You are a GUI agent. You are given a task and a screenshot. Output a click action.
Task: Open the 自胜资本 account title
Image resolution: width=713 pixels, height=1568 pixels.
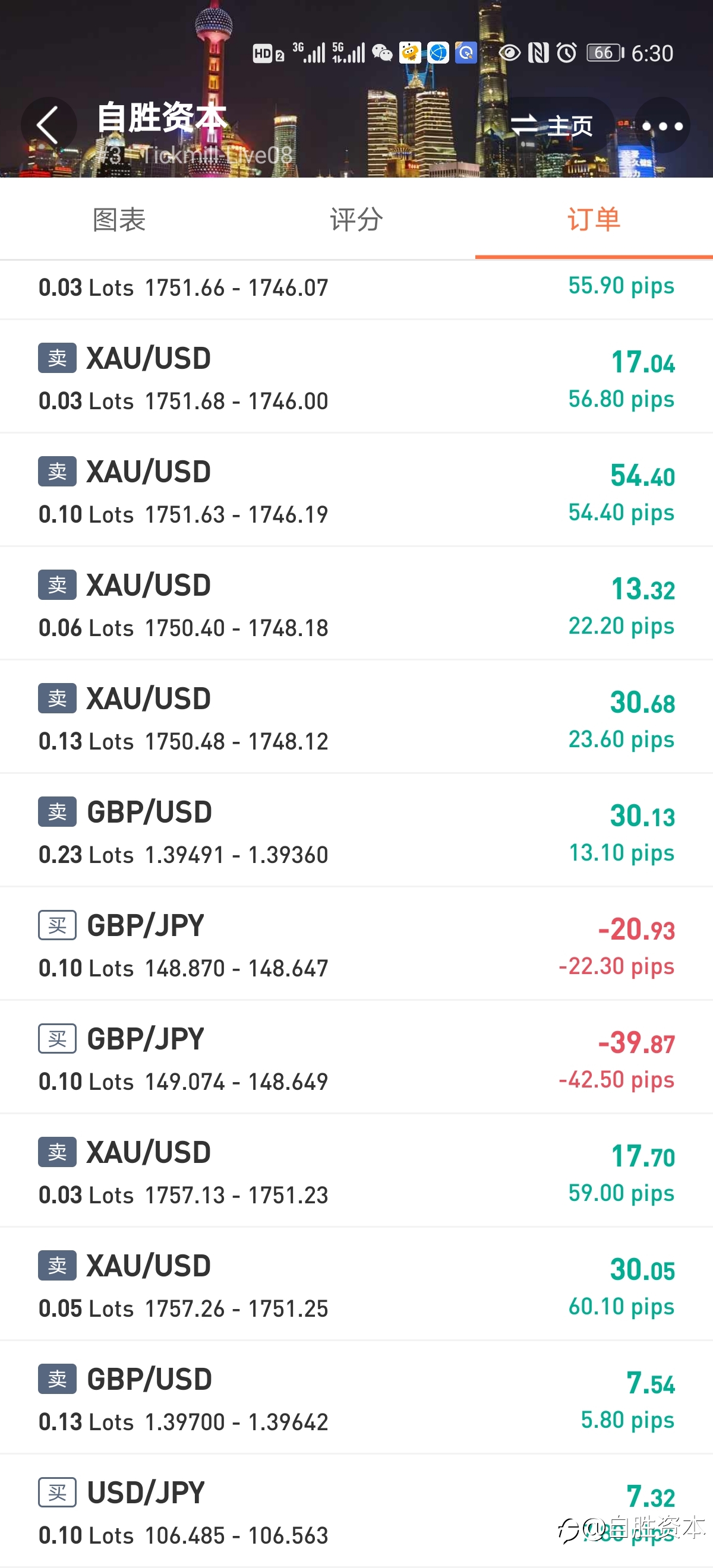click(x=162, y=118)
